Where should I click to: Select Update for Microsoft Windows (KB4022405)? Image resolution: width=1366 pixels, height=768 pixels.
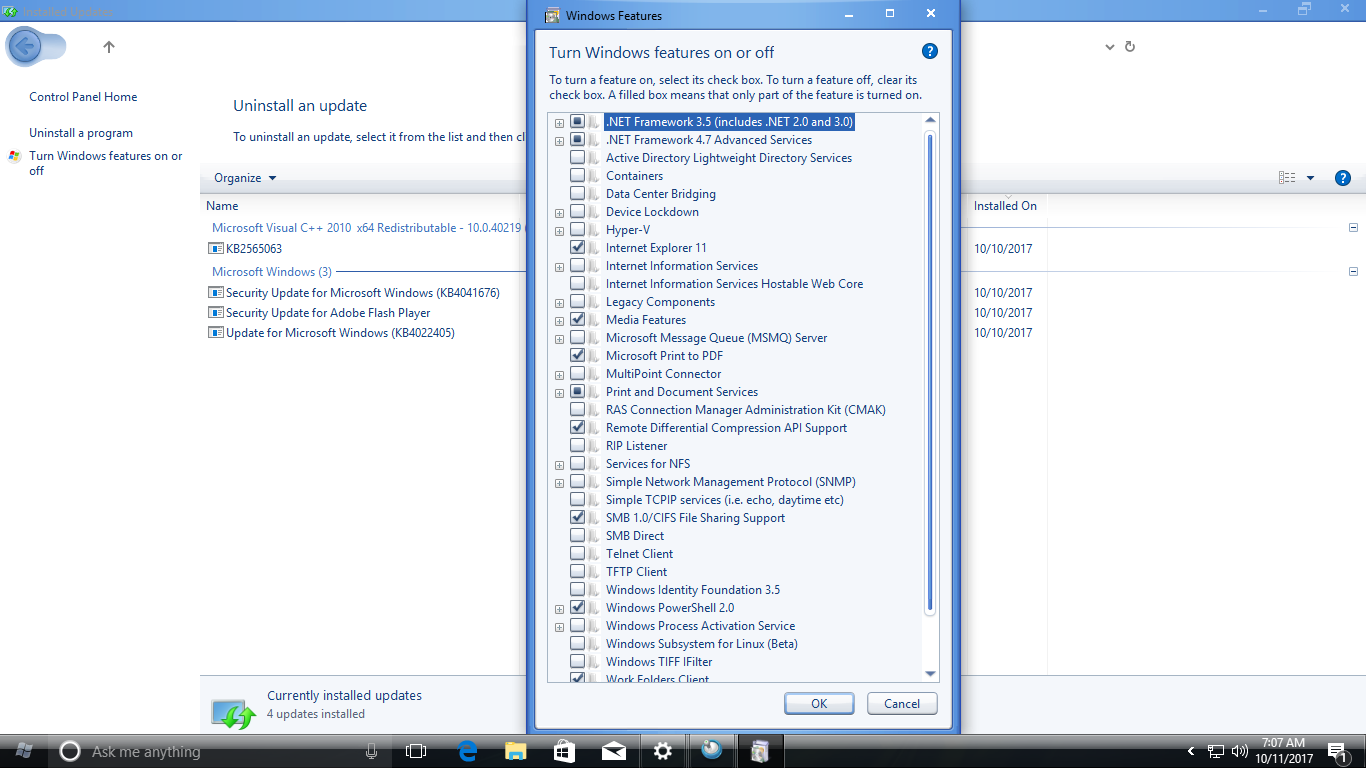click(340, 333)
